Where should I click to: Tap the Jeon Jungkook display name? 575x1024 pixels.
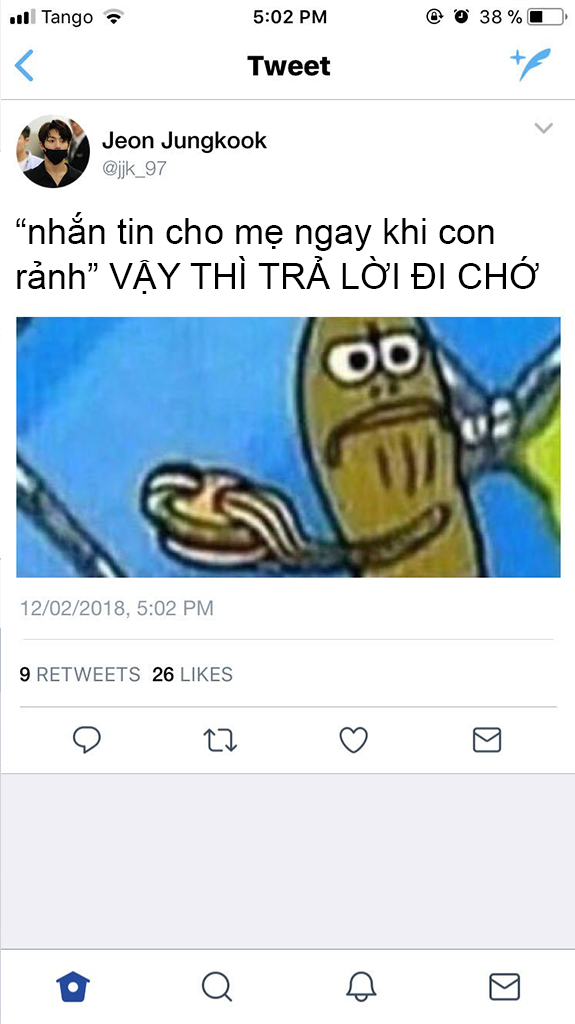point(184,140)
